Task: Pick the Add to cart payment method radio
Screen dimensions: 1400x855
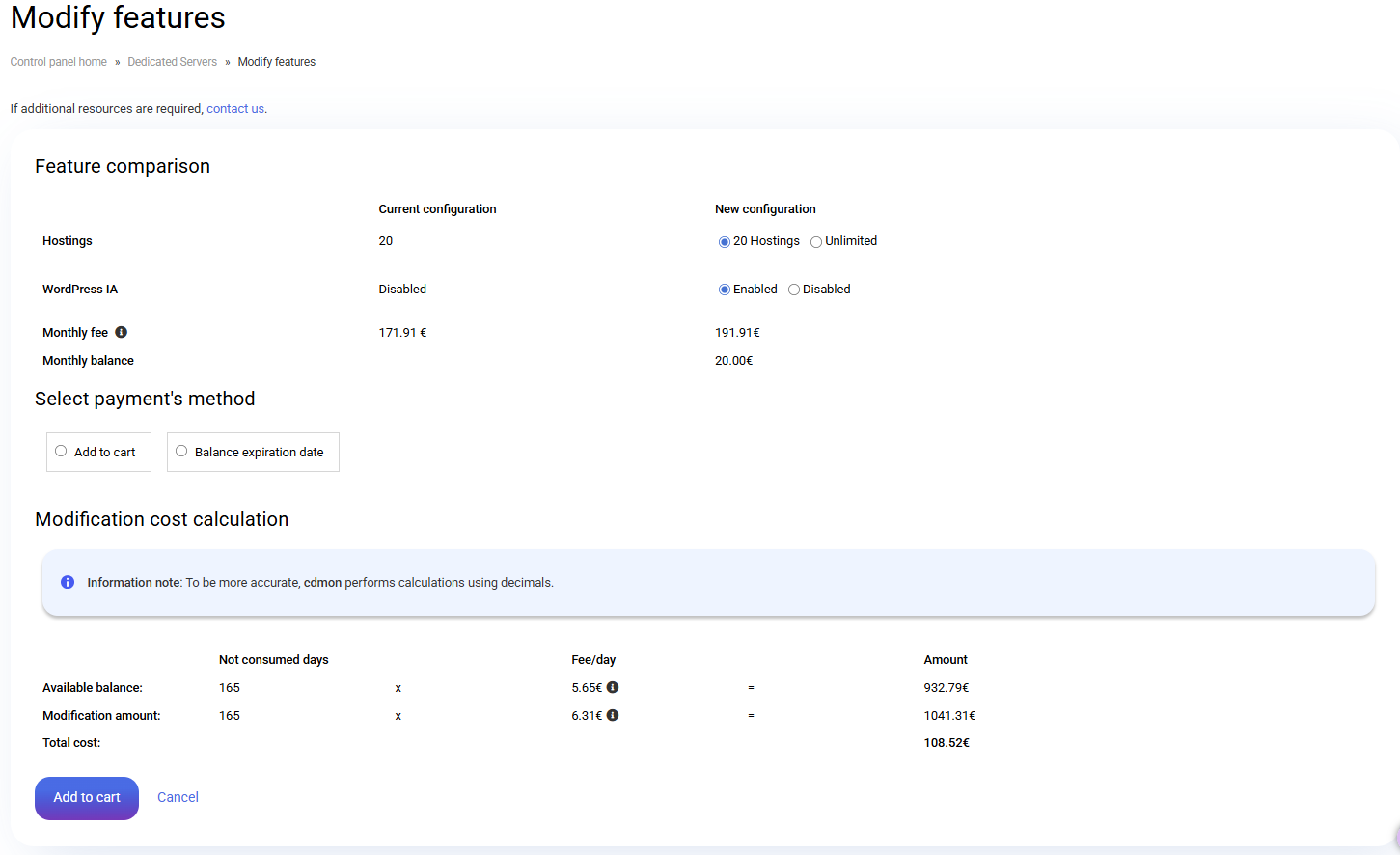Action: click(61, 451)
